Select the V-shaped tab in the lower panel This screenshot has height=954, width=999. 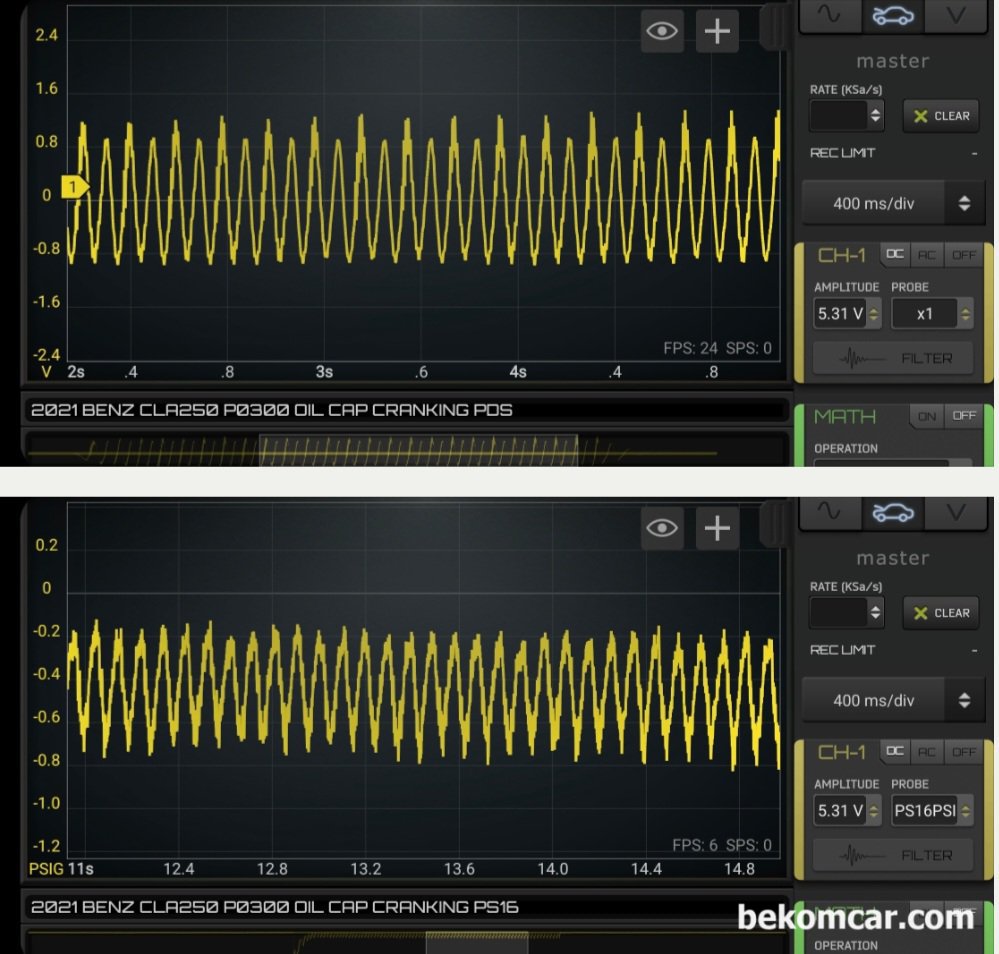click(x=956, y=512)
